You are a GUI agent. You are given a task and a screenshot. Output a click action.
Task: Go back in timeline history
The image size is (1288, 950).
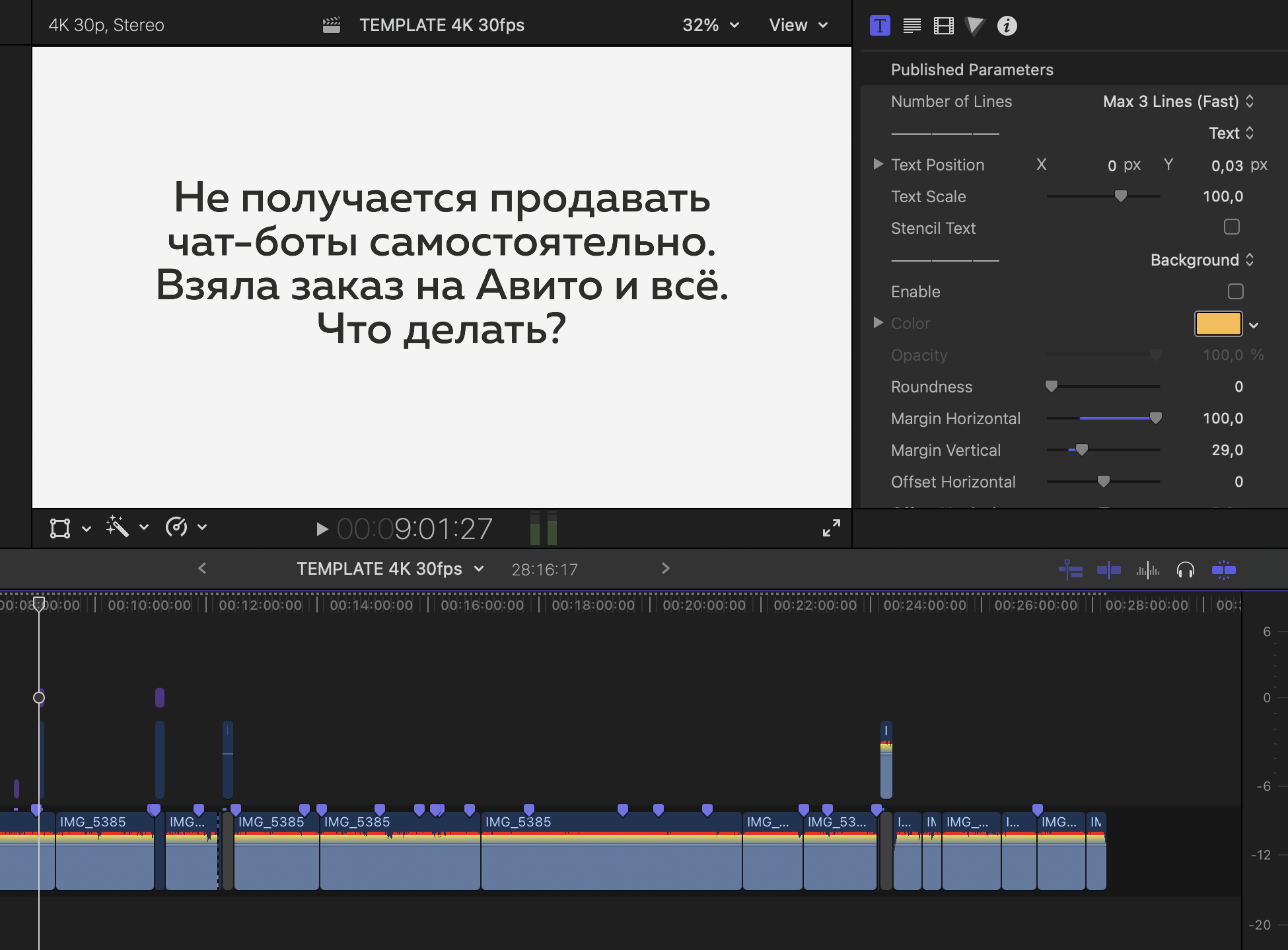203,568
